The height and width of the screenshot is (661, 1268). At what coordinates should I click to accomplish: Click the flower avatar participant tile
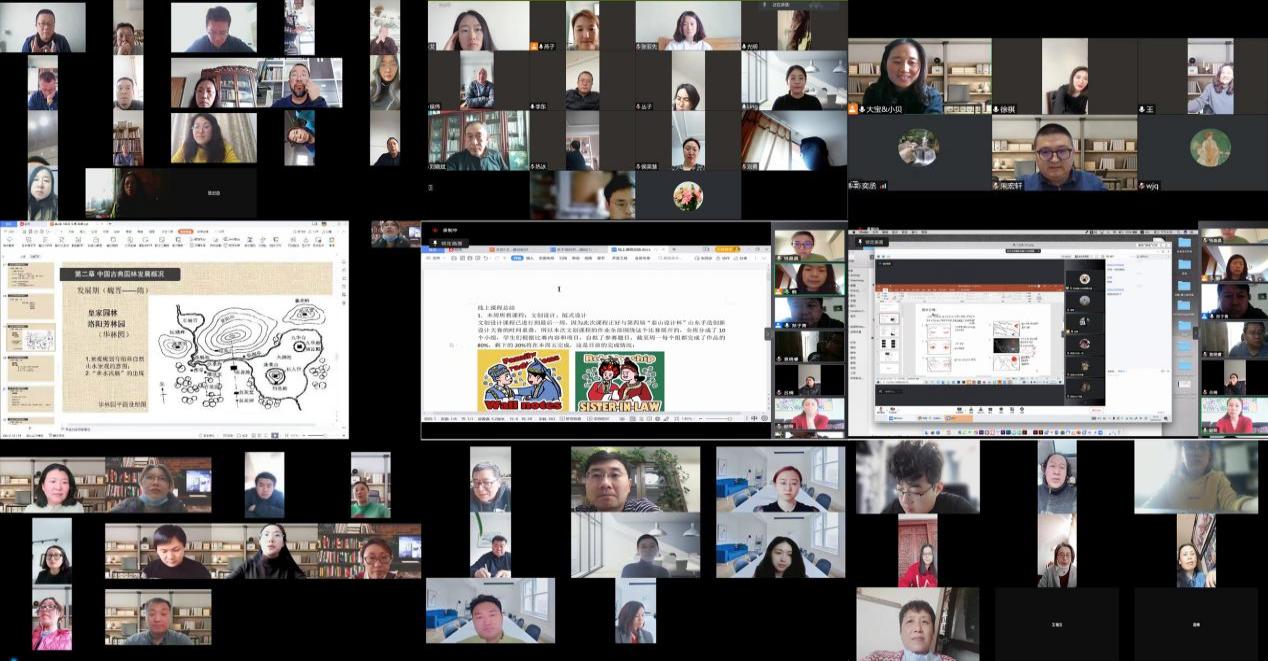pyautogui.click(x=688, y=195)
